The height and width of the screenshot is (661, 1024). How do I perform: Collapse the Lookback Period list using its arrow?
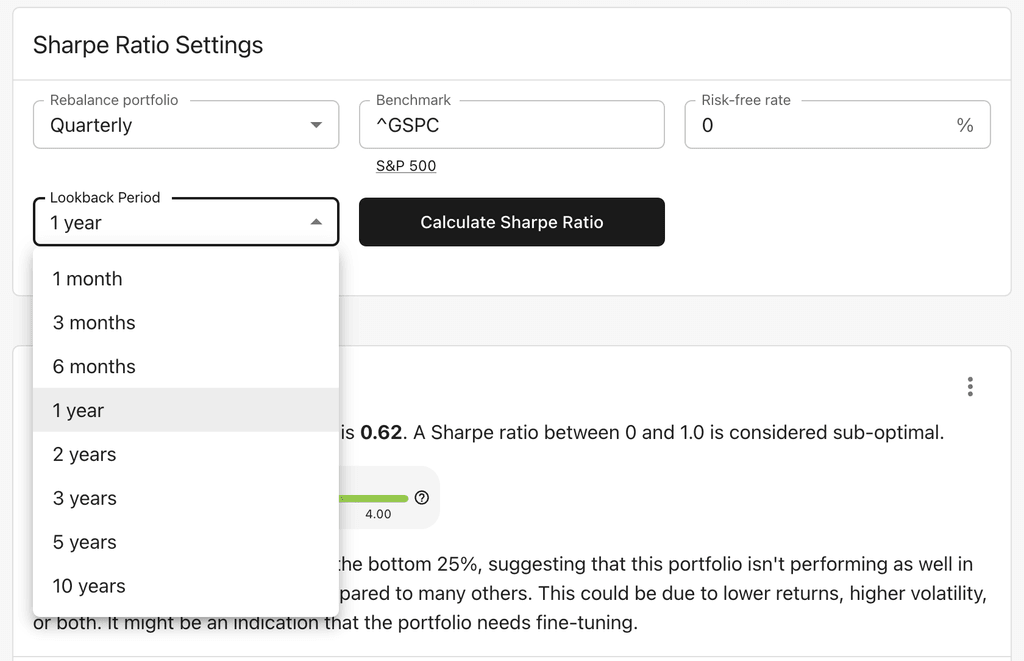[x=316, y=223]
